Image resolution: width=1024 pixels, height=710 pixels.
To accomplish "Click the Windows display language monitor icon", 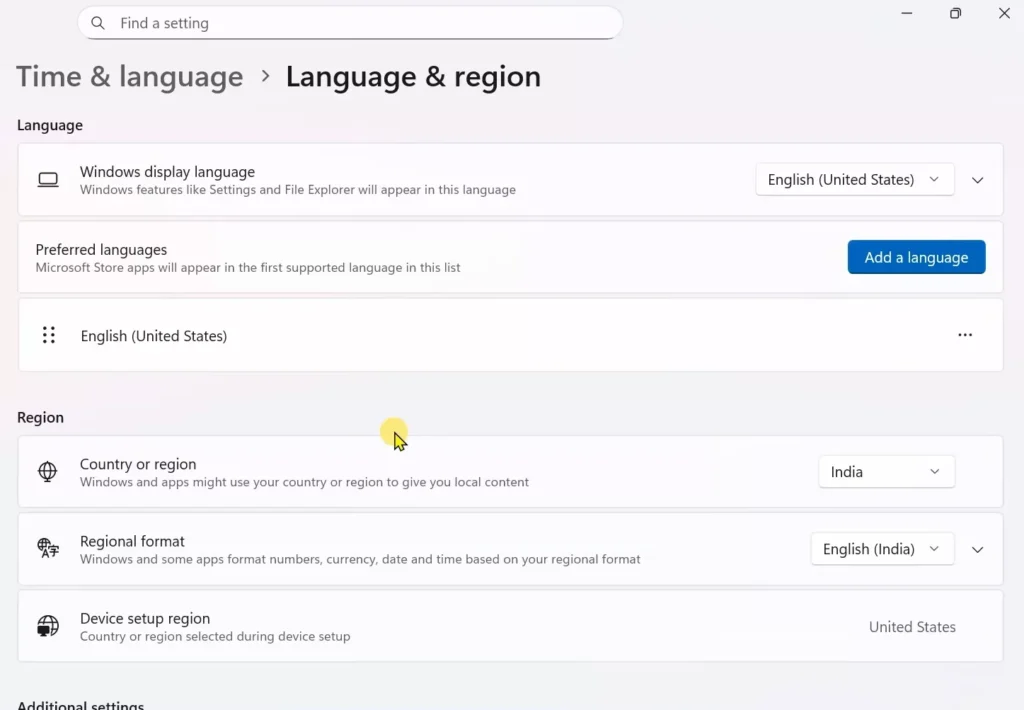I will pyautogui.click(x=48, y=180).
